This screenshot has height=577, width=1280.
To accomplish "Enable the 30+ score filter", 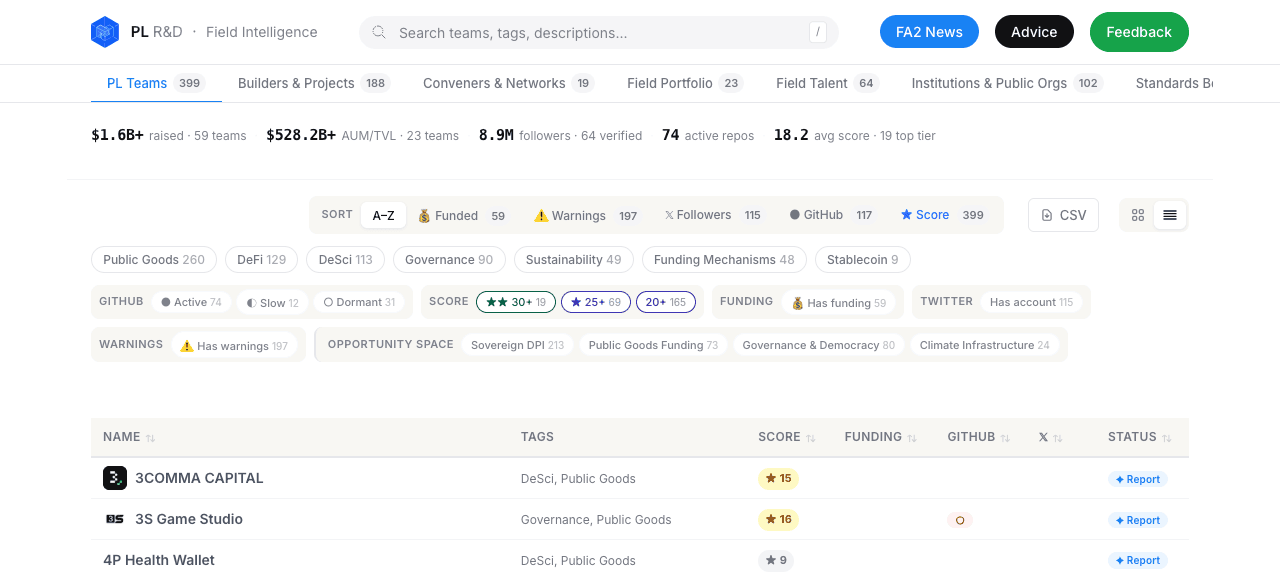I will (x=516, y=302).
